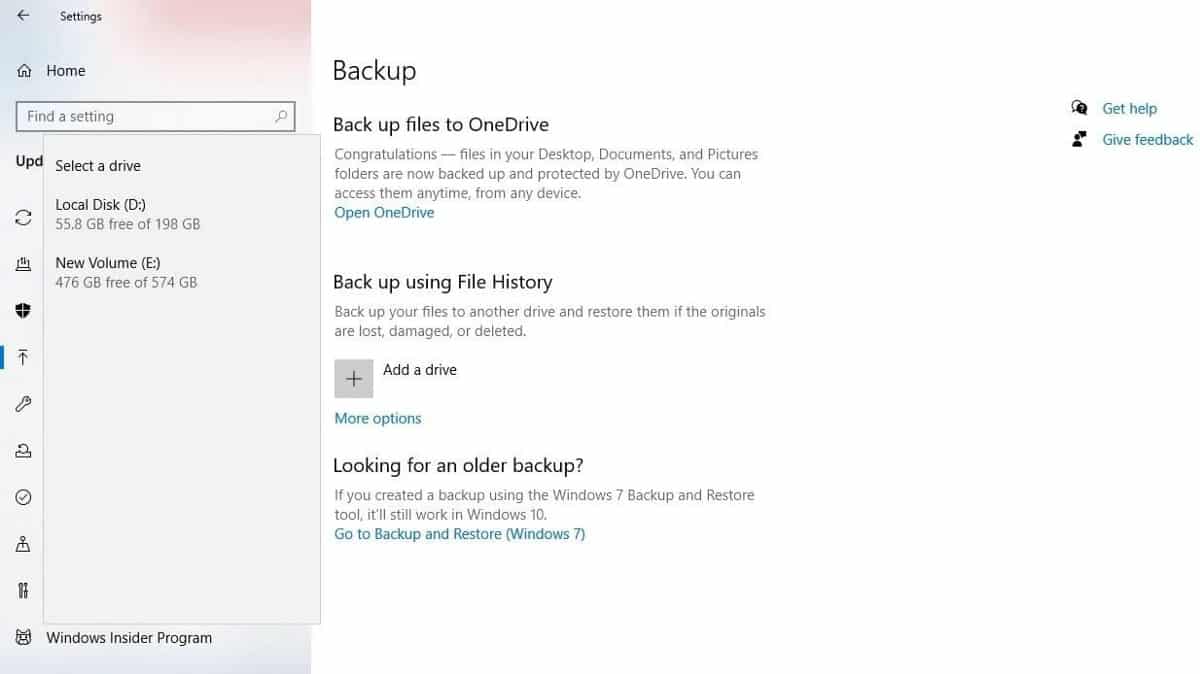Viewport: 1200px width, 674px height.
Task: Open Troubleshoot using the wrench icon
Action: point(23,404)
